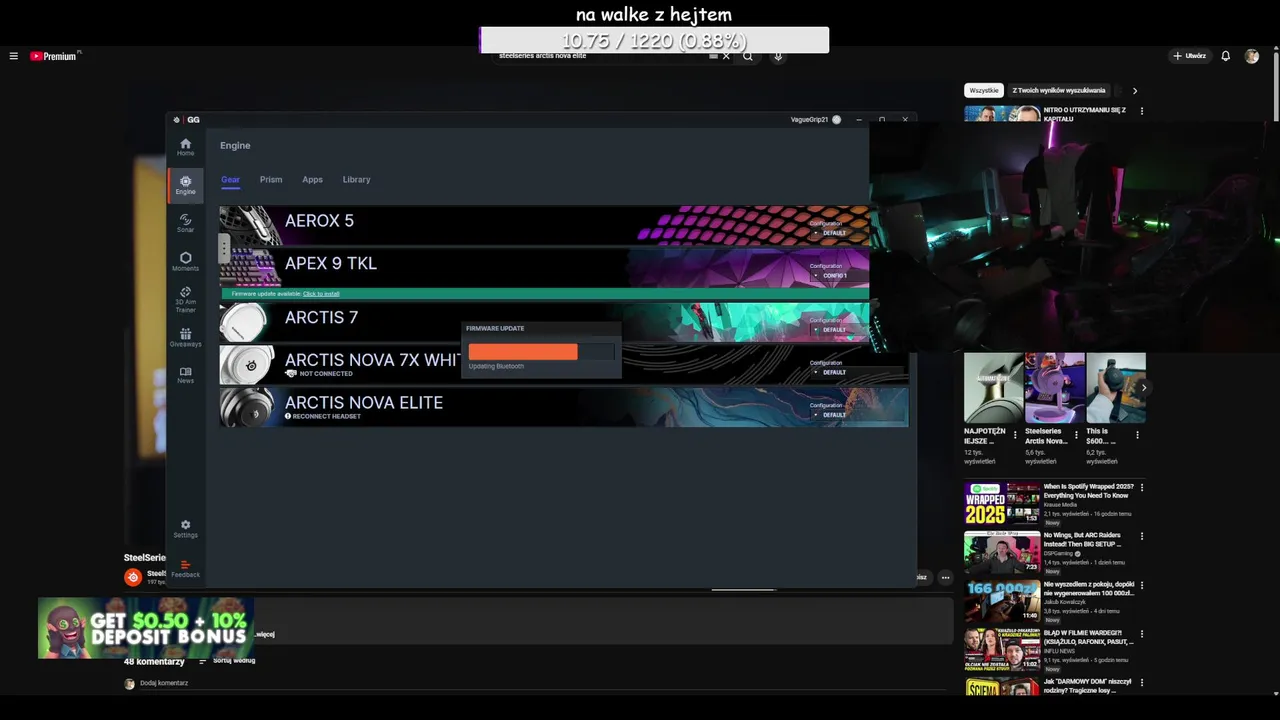Click the SteelSeries channel avatar

[x=133, y=577]
